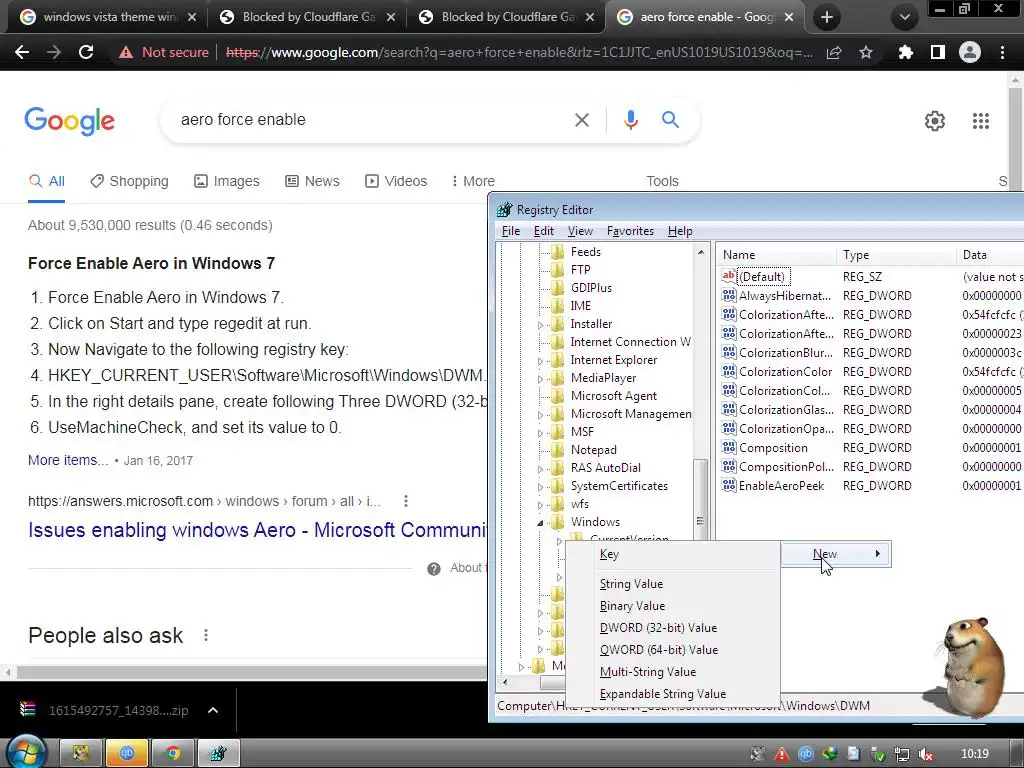Open the Chrome profile avatar

click(x=970, y=52)
